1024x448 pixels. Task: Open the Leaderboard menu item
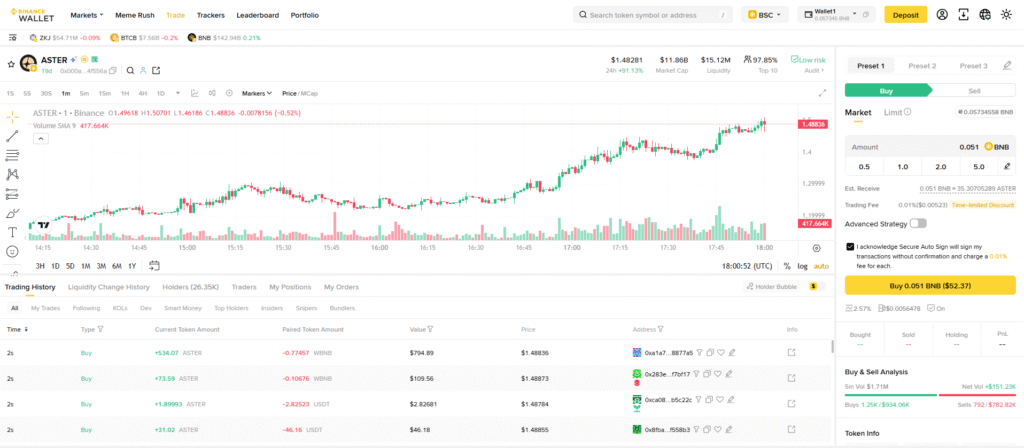pyautogui.click(x=257, y=16)
